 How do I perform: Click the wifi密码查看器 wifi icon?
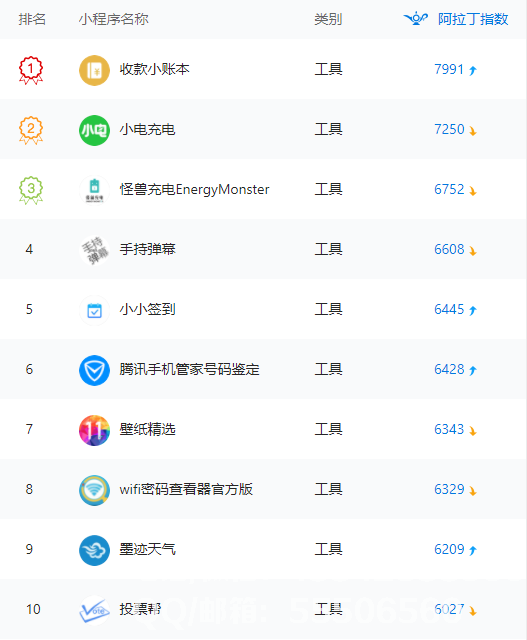click(x=94, y=490)
